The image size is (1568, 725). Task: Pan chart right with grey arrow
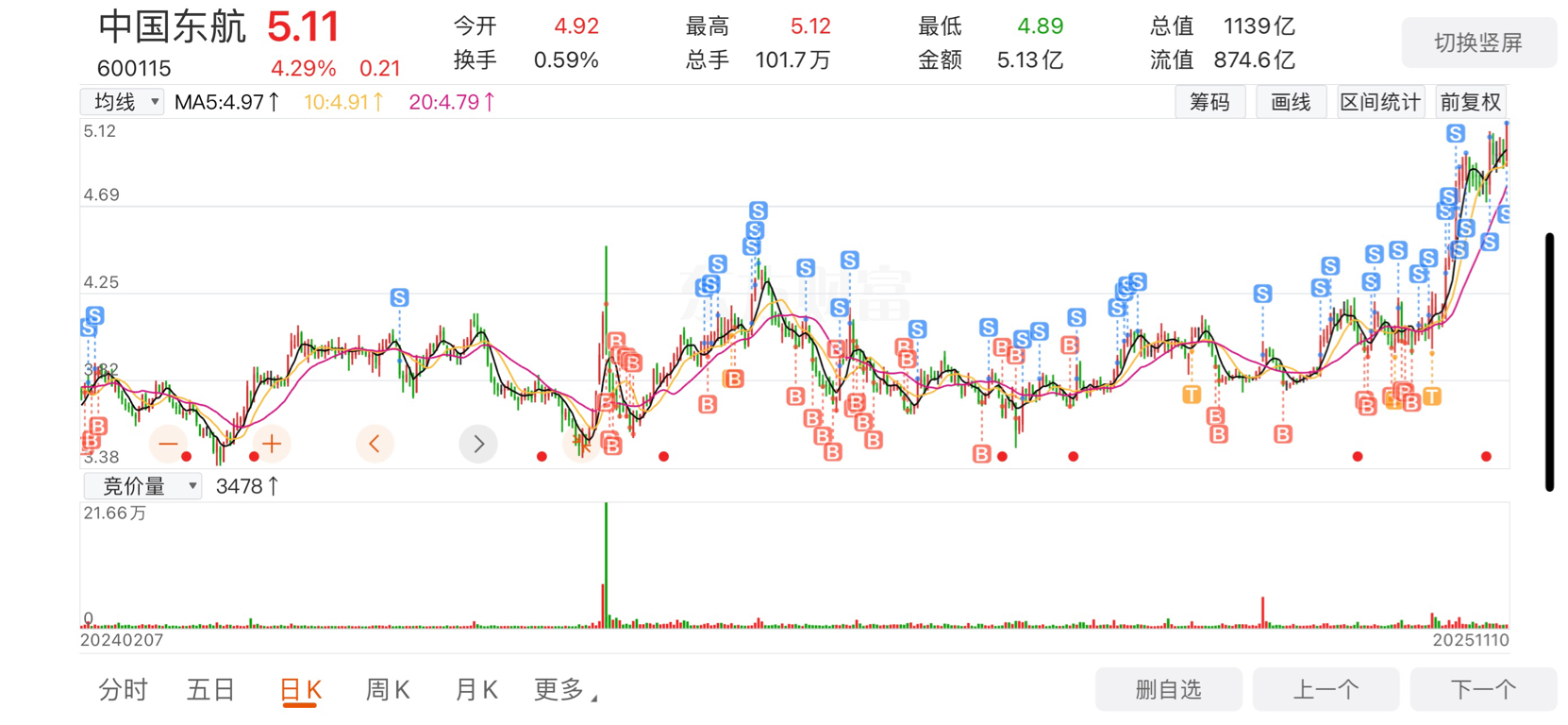[478, 444]
